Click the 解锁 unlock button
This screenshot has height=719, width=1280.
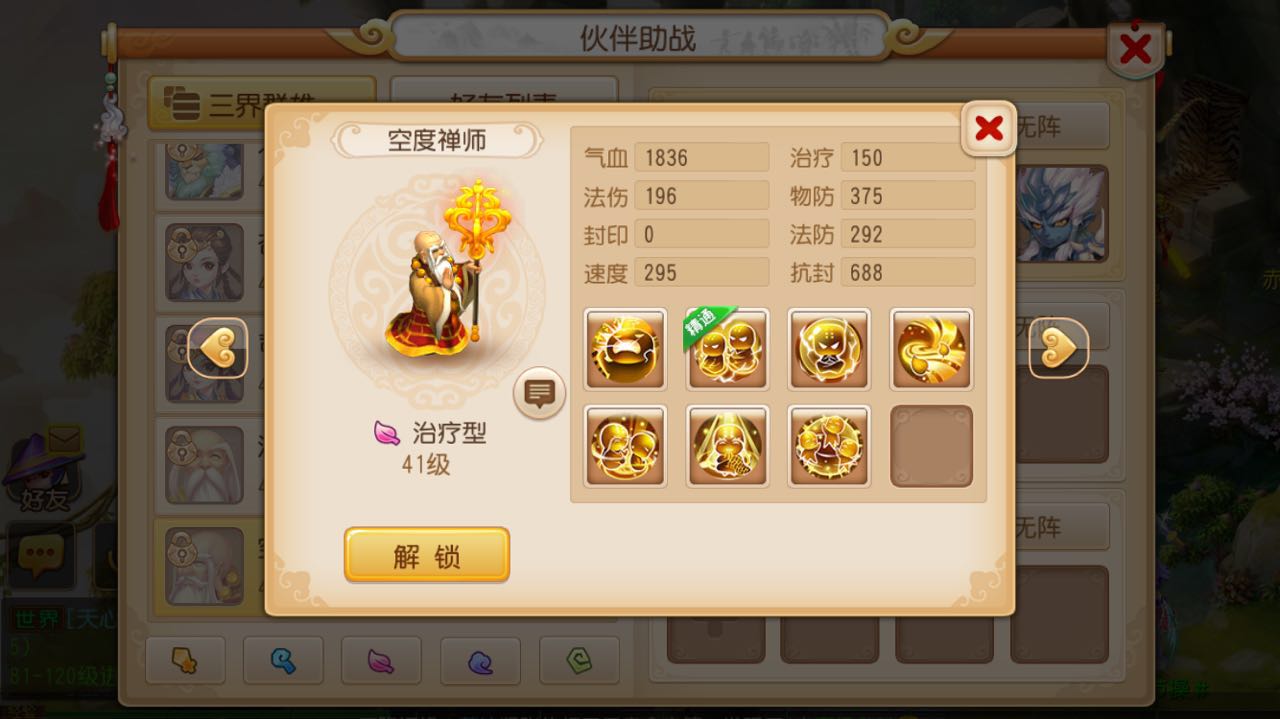427,555
